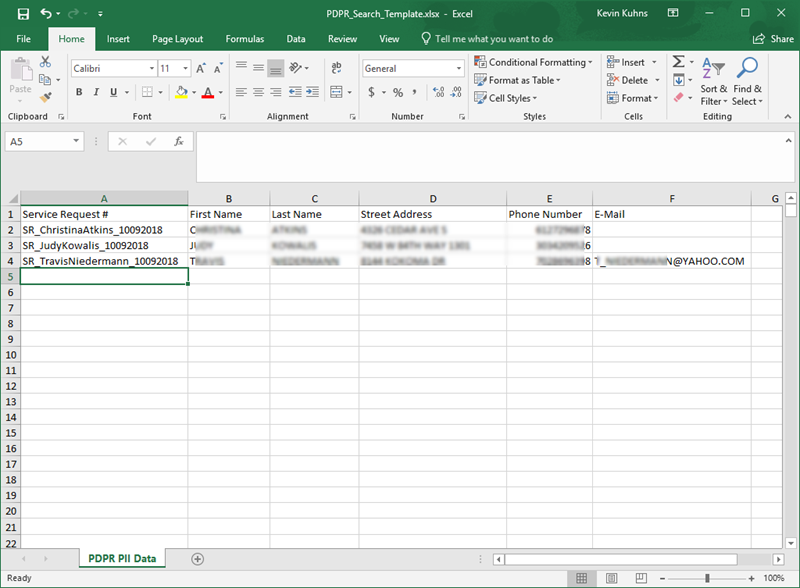Click the zoom slider in status bar

click(x=707, y=578)
